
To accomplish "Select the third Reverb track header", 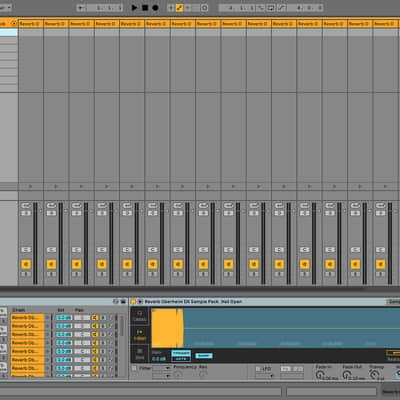I will (x=81, y=24).
